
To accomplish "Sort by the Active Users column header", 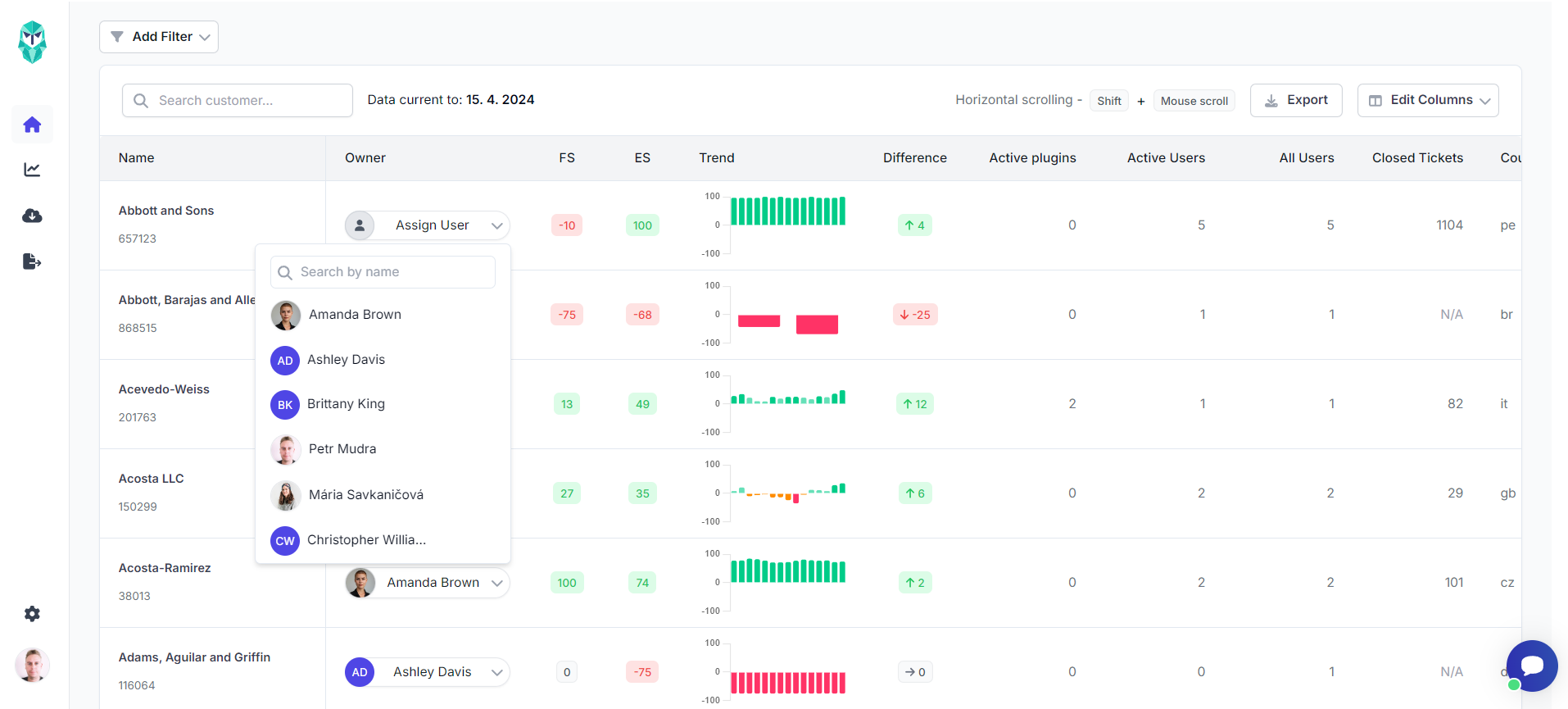I will pos(1166,158).
